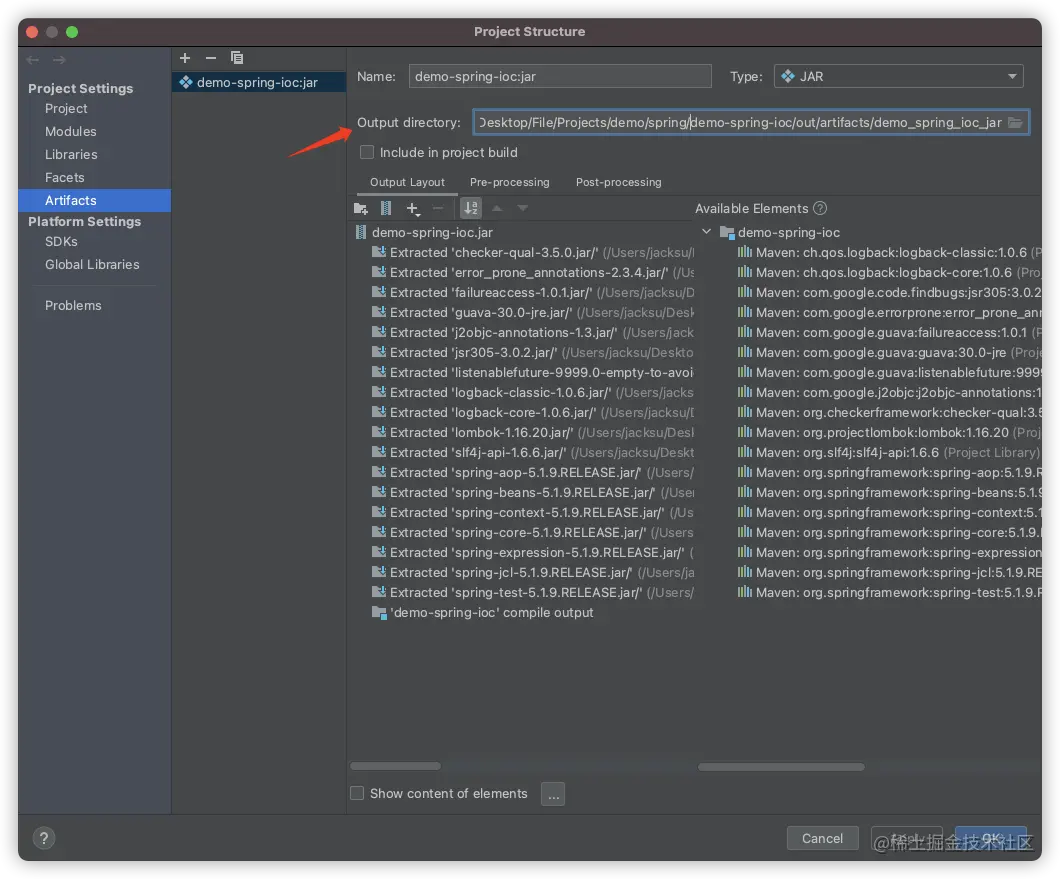Open Global Libraries settings
This screenshot has height=879, width=1060.
click(92, 265)
